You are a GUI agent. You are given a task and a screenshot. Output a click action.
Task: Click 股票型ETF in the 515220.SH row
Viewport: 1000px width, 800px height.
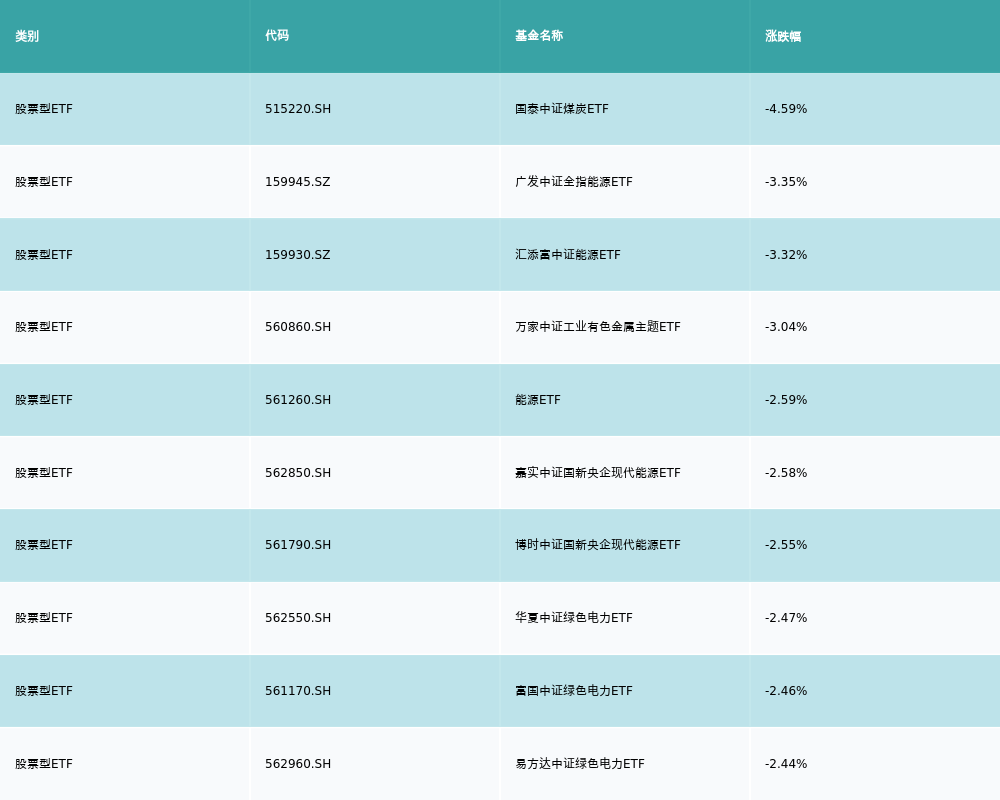click(x=44, y=109)
